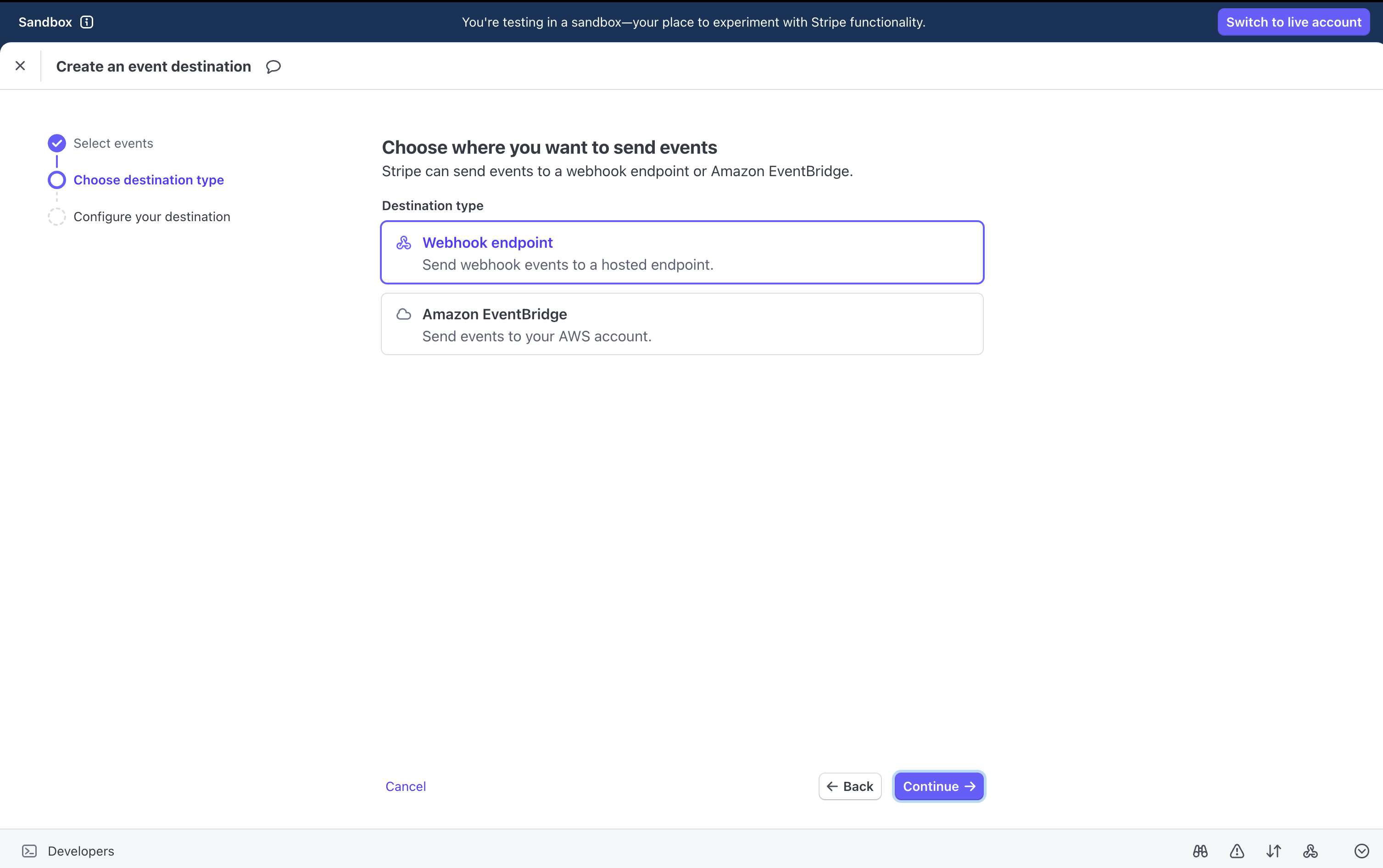Open the Developers menu in bottom bar

pos(80,850)
